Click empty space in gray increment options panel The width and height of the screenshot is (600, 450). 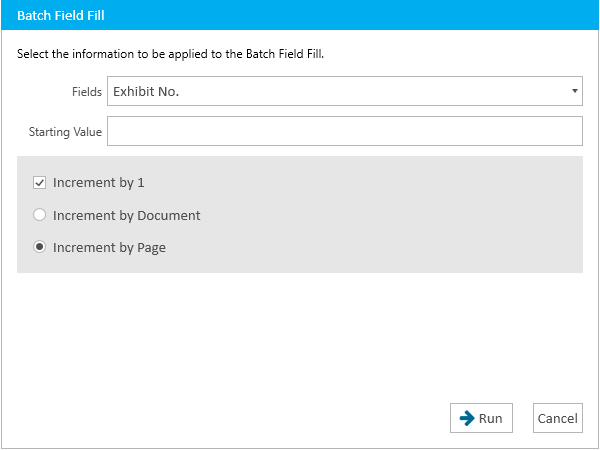click(383, 214)
